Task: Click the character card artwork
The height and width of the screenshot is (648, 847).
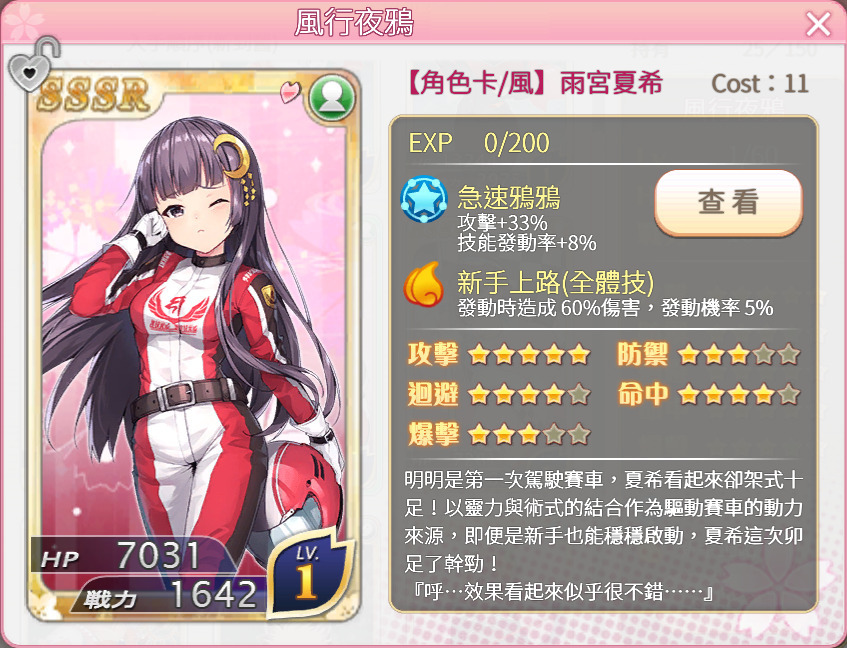Action: [193, 346]
